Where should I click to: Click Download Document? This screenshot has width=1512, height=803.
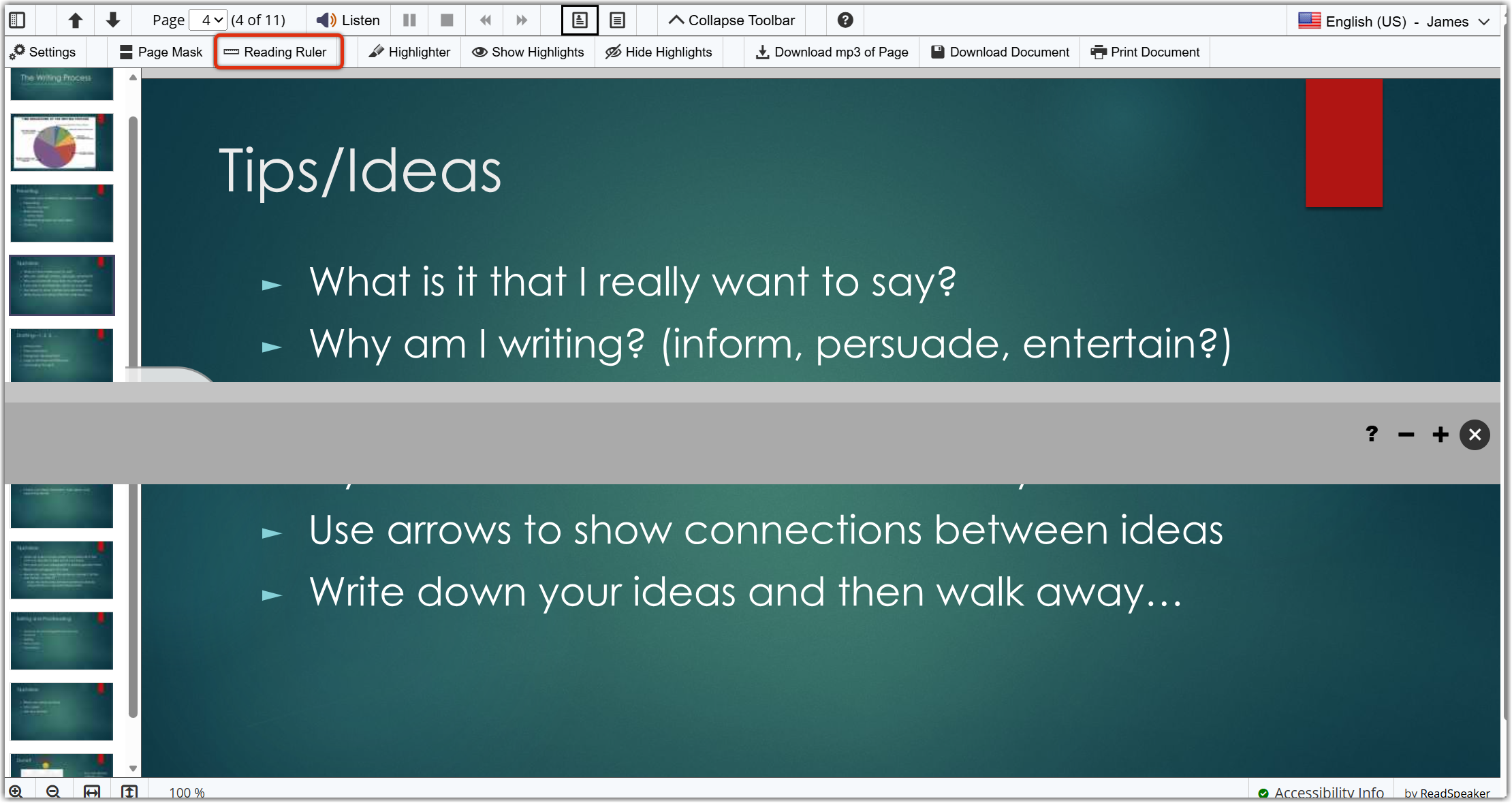pyautogui.click(x=1000, y=52)
